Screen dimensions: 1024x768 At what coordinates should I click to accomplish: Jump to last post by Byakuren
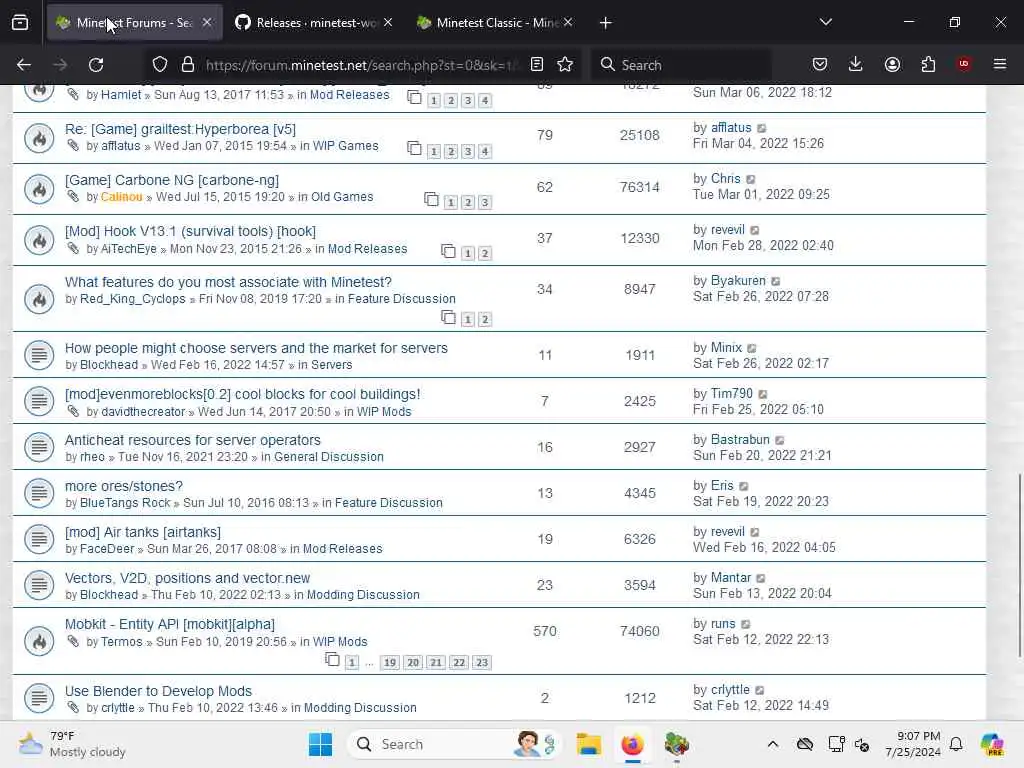tap(776, 281)
